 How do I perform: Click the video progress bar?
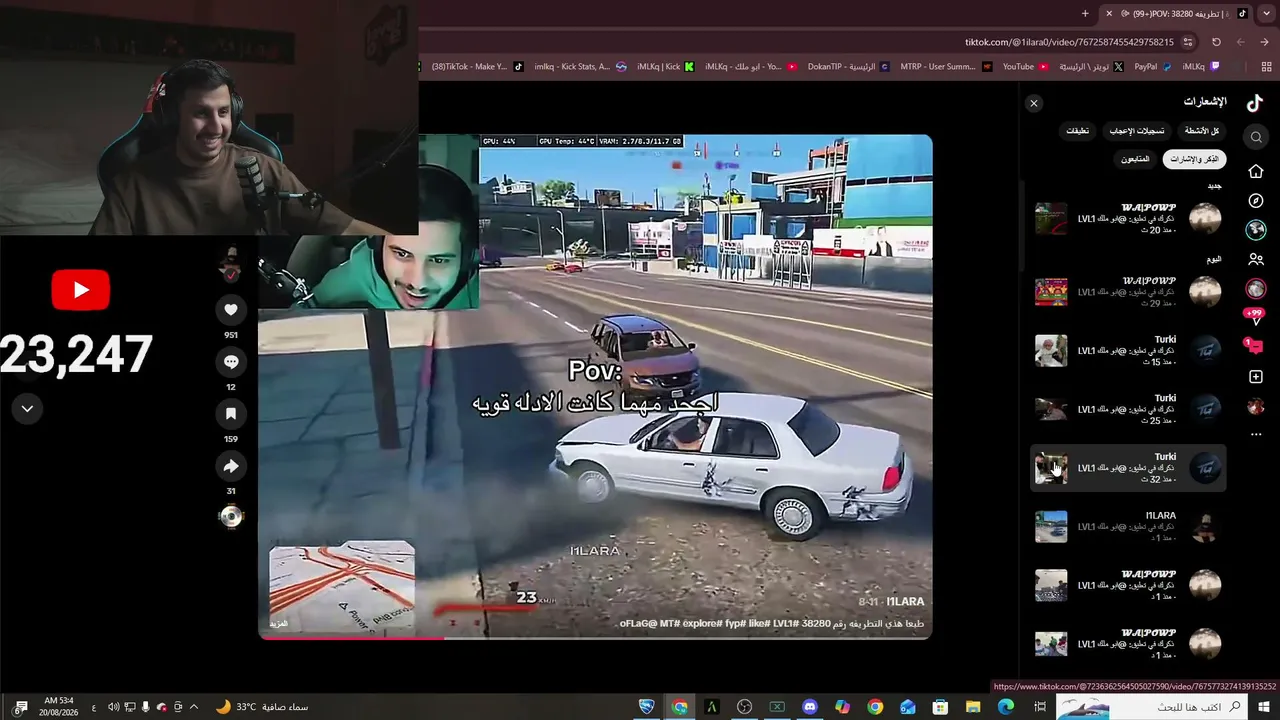coord(595,637)
